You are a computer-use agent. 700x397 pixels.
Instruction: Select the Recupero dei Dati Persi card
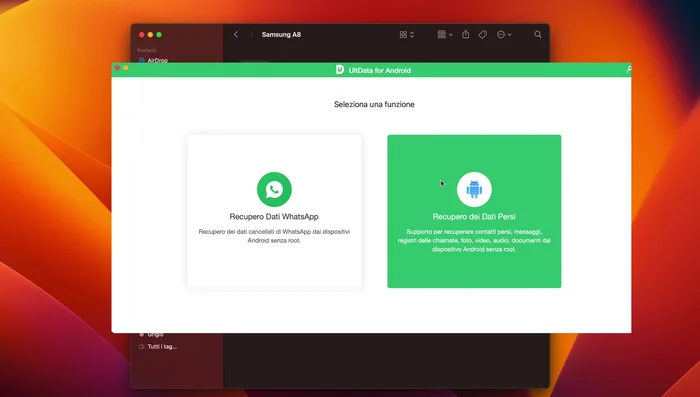coord(474,211)
